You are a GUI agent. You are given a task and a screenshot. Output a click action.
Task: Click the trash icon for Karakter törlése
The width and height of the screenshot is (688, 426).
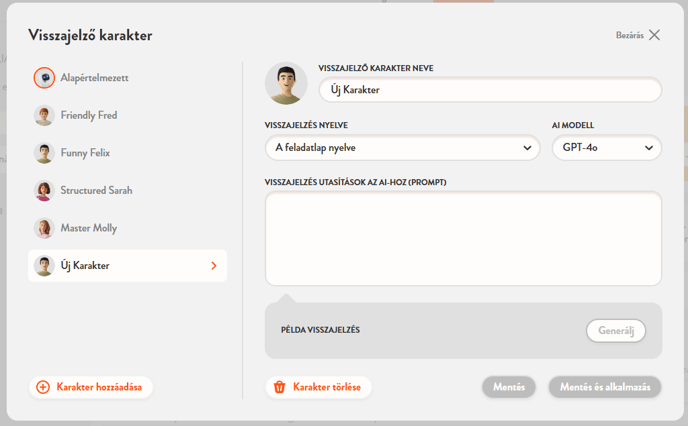tap(280, 387)
